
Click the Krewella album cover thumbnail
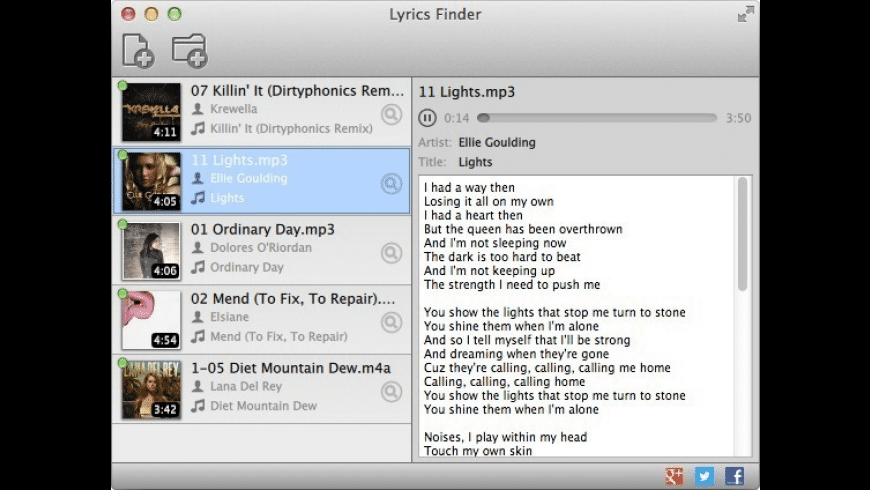(x=151, y=112)
